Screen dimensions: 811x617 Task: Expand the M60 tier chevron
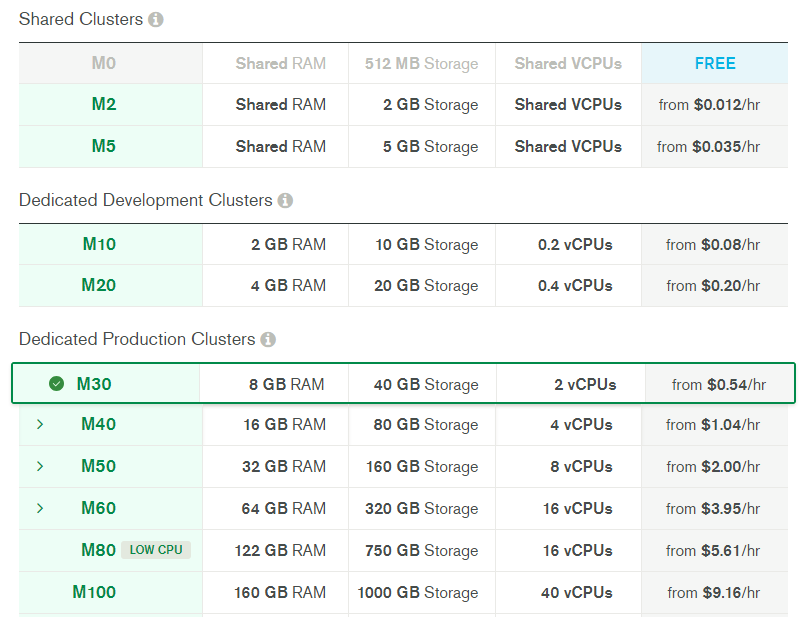(40, 508)
